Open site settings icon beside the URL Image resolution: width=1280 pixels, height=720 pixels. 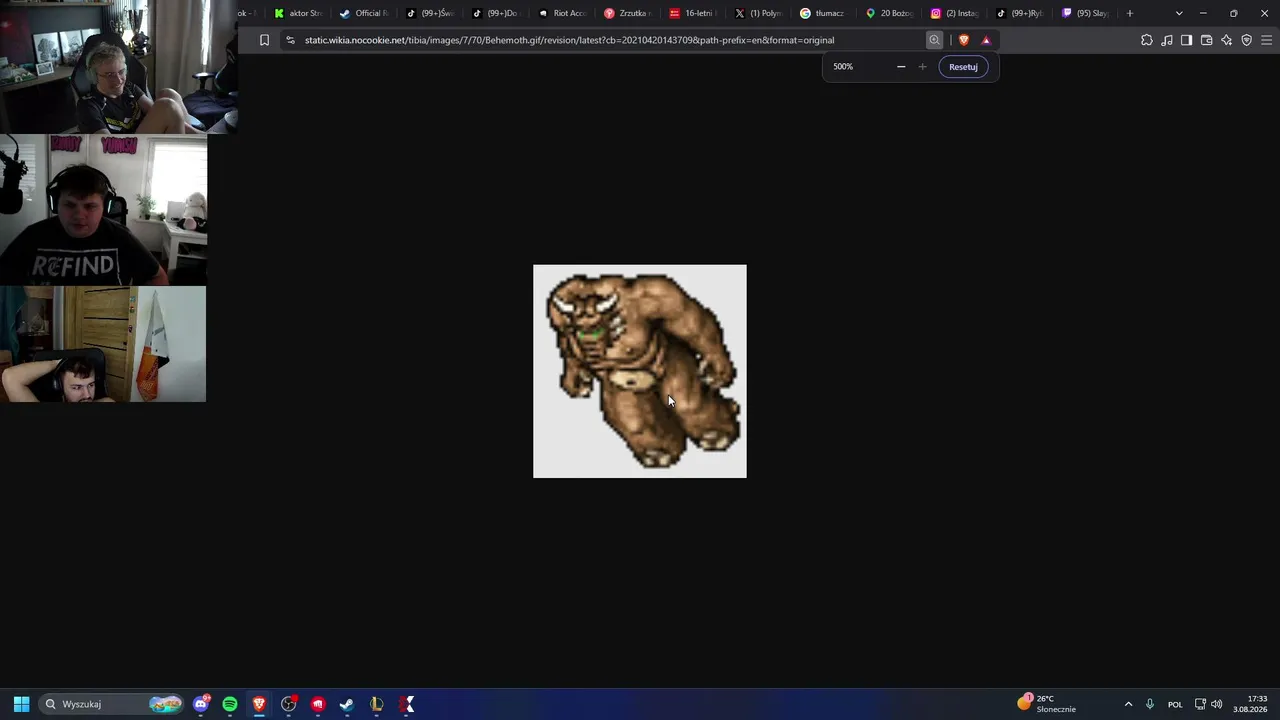(290, 40)
